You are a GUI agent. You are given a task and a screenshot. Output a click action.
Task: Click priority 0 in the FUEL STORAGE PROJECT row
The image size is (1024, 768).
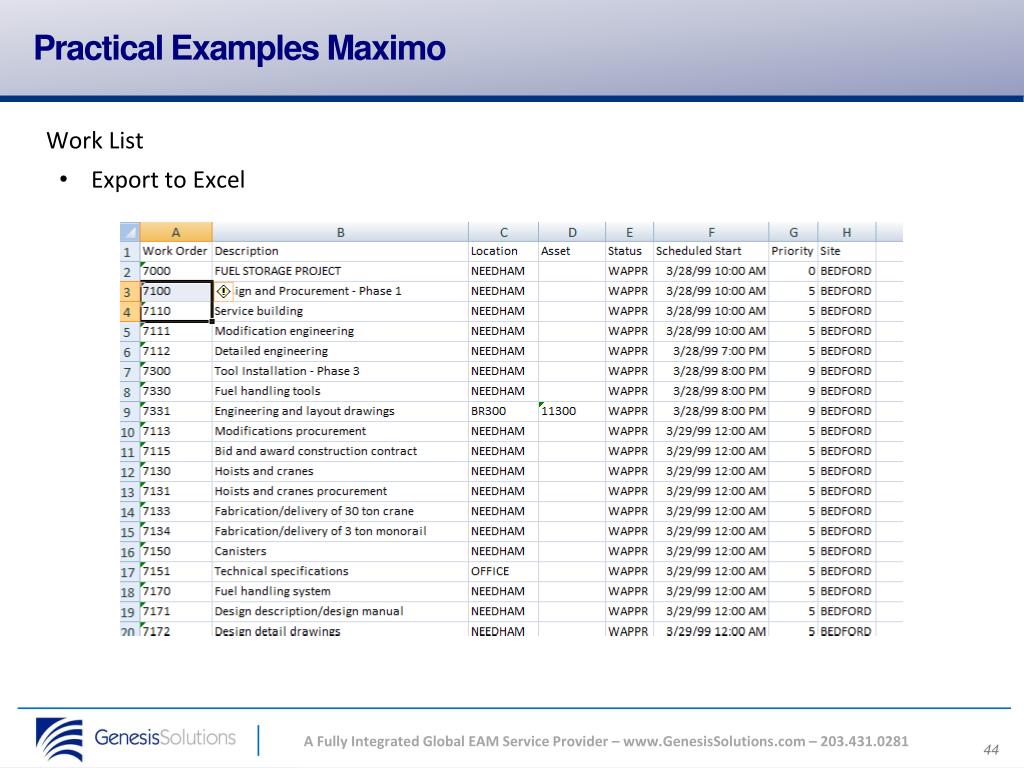[793, 272]
